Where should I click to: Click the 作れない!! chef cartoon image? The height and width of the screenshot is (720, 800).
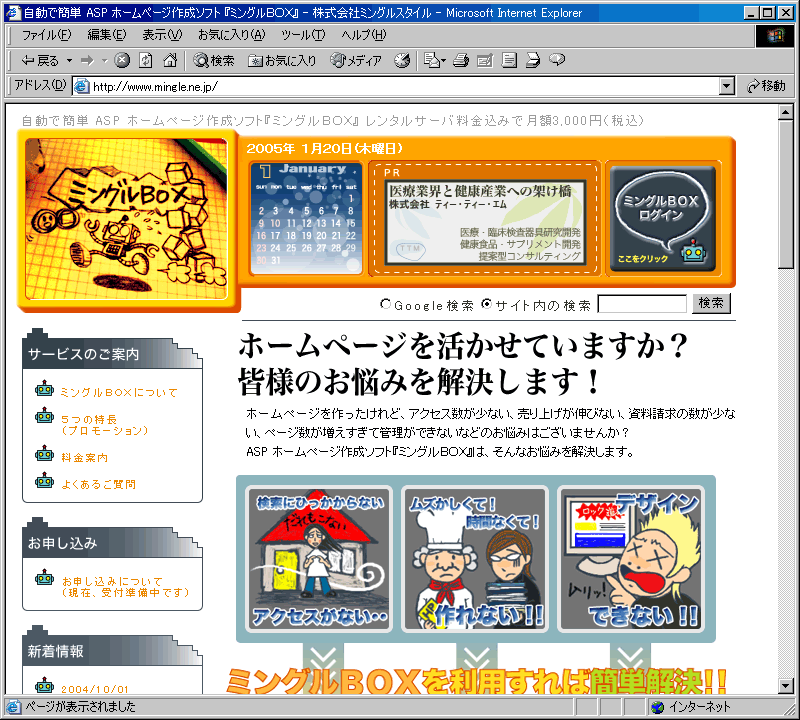(475, 559)
